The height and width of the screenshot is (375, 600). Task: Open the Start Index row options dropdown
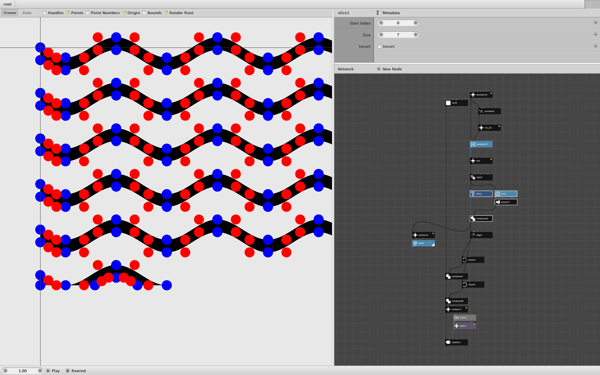(x=595, y=23)
